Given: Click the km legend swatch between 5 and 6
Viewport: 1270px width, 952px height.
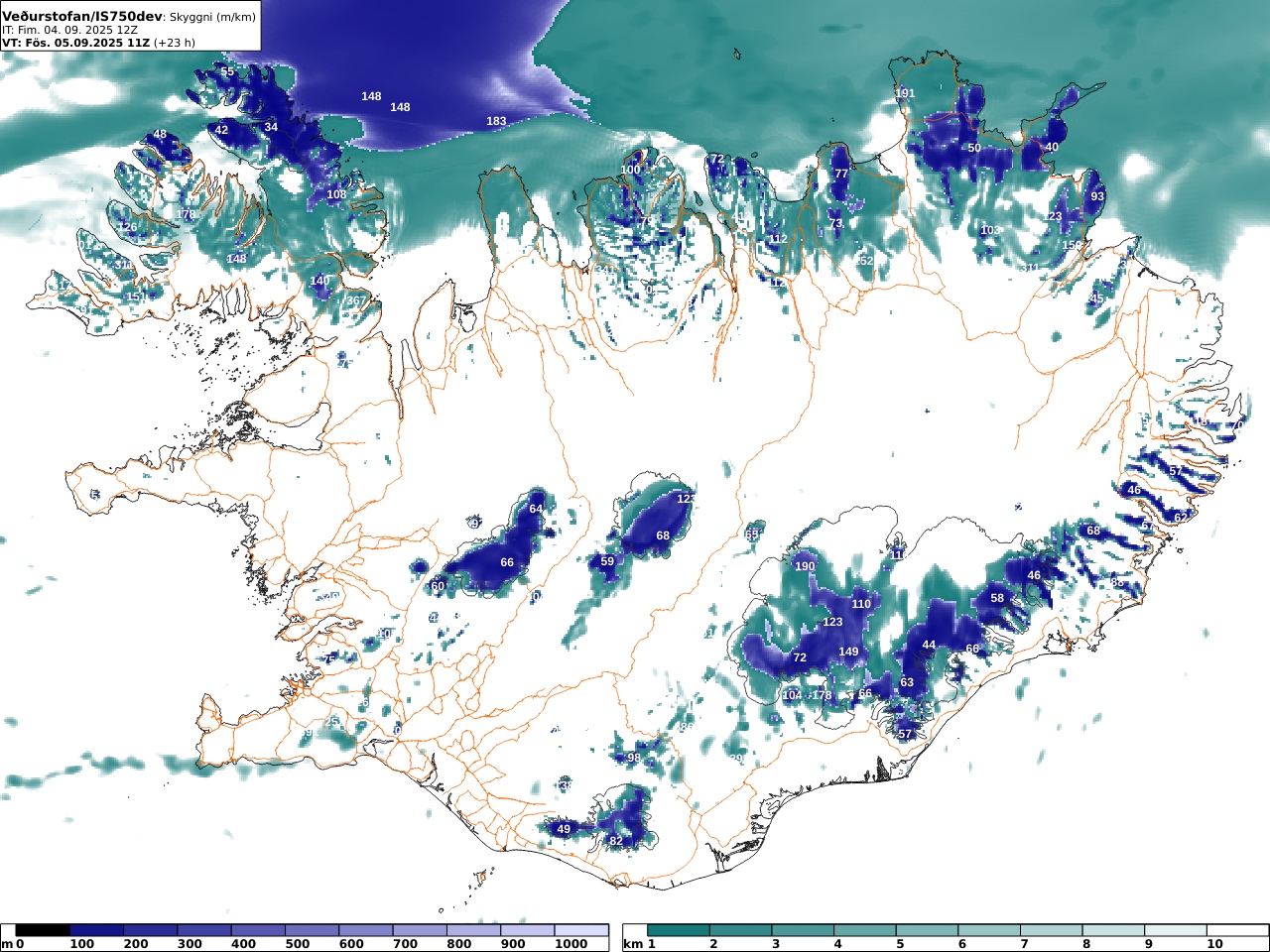Looking at the screenshot, I should pos(927,930).
